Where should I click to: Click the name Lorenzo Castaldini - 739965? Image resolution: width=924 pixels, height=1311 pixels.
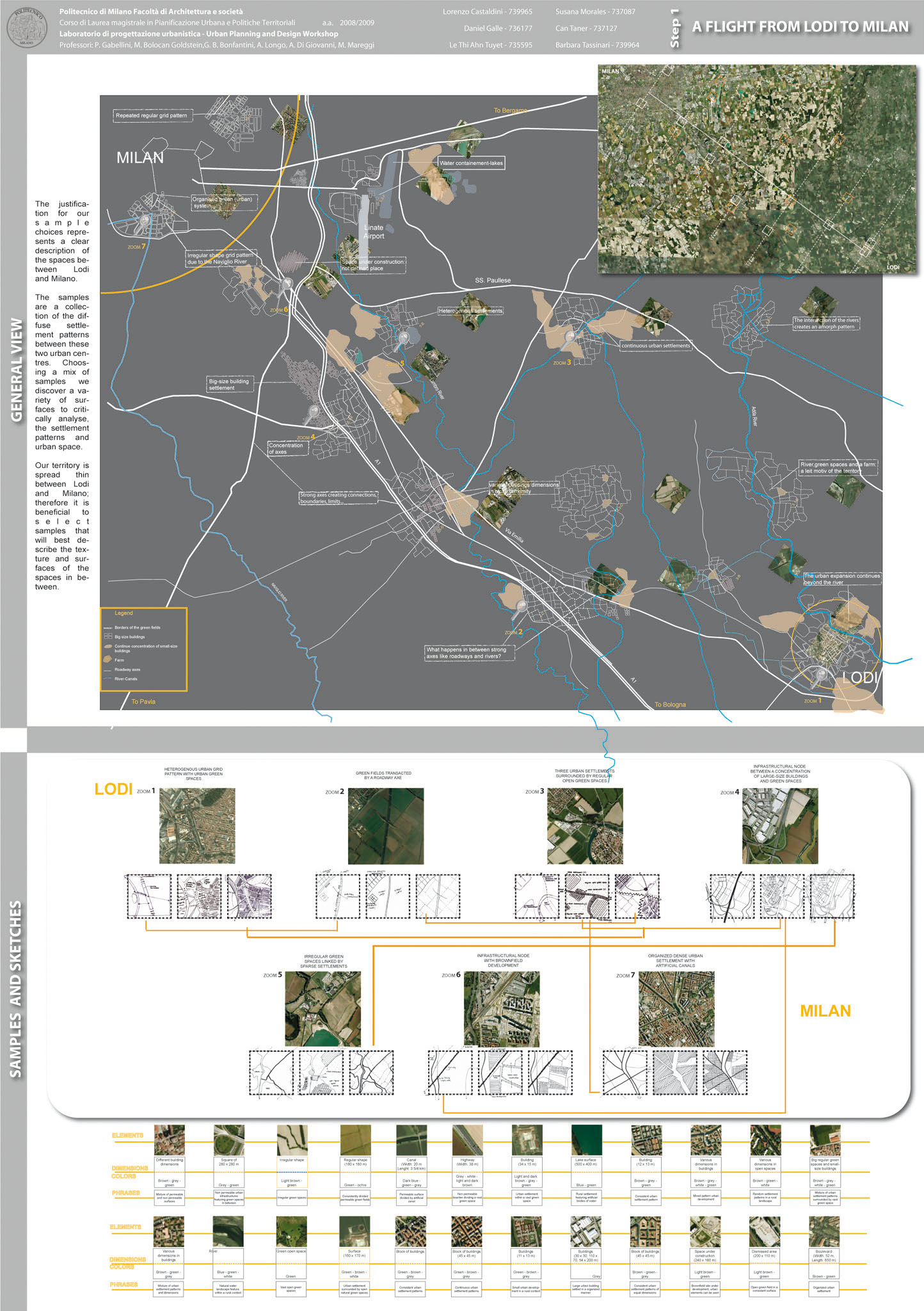click(x=487, y=12)
